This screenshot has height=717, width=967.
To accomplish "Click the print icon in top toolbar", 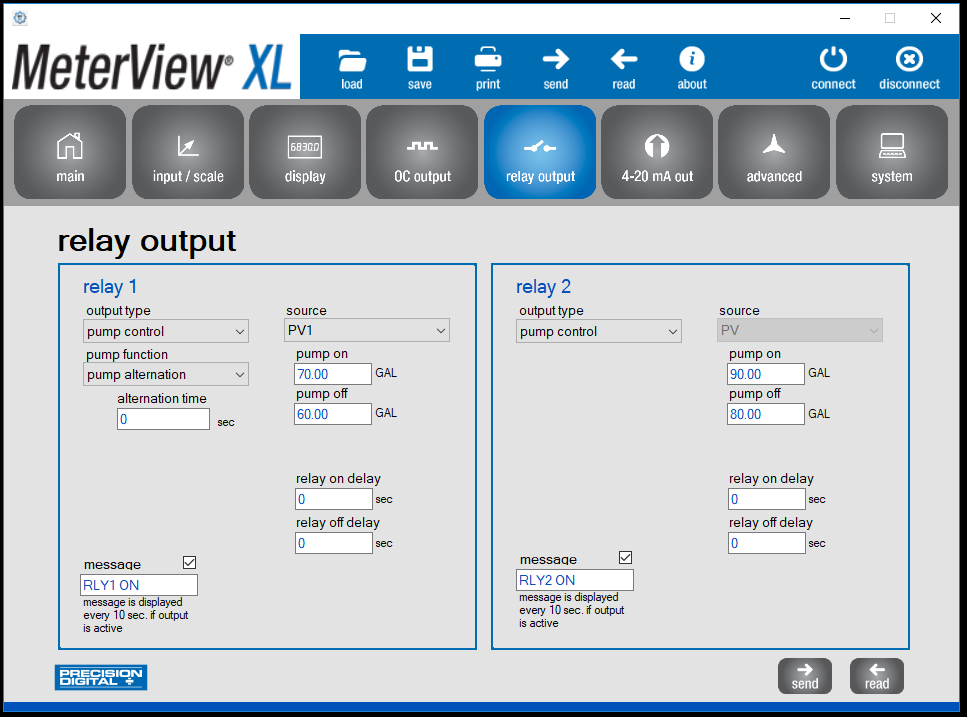I will click(x=488, y=60).
